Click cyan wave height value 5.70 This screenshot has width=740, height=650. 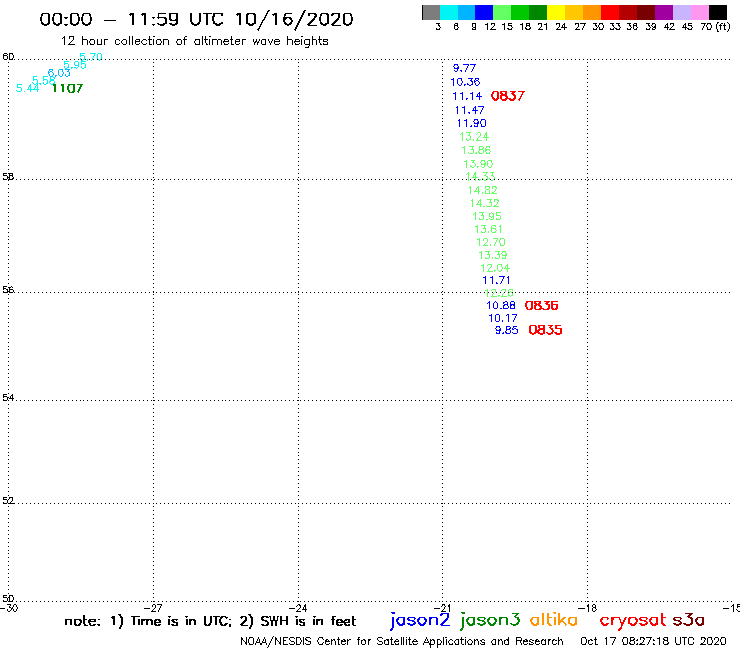pyautogui.click(x=91, y=57)
